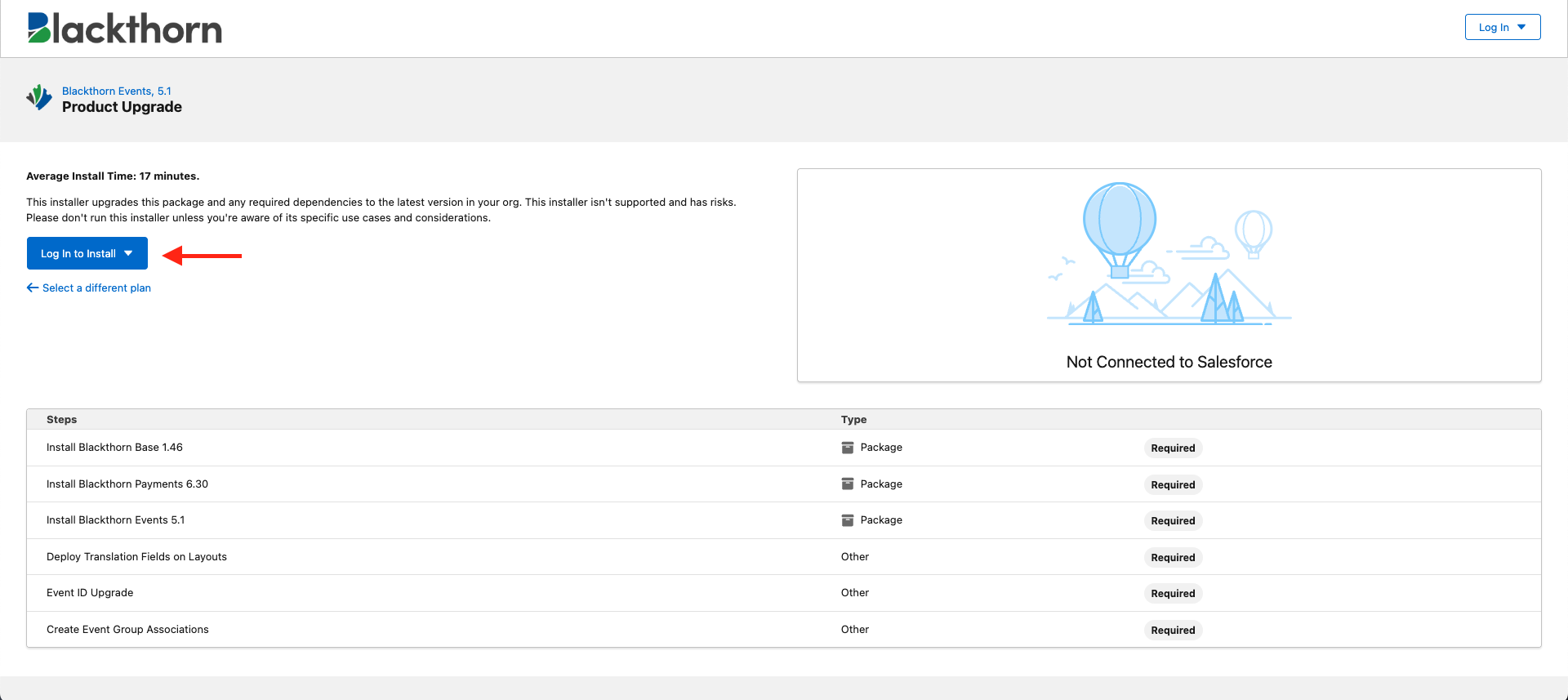
Task: Follow the Select a different plan link
Action: (96, 288)
